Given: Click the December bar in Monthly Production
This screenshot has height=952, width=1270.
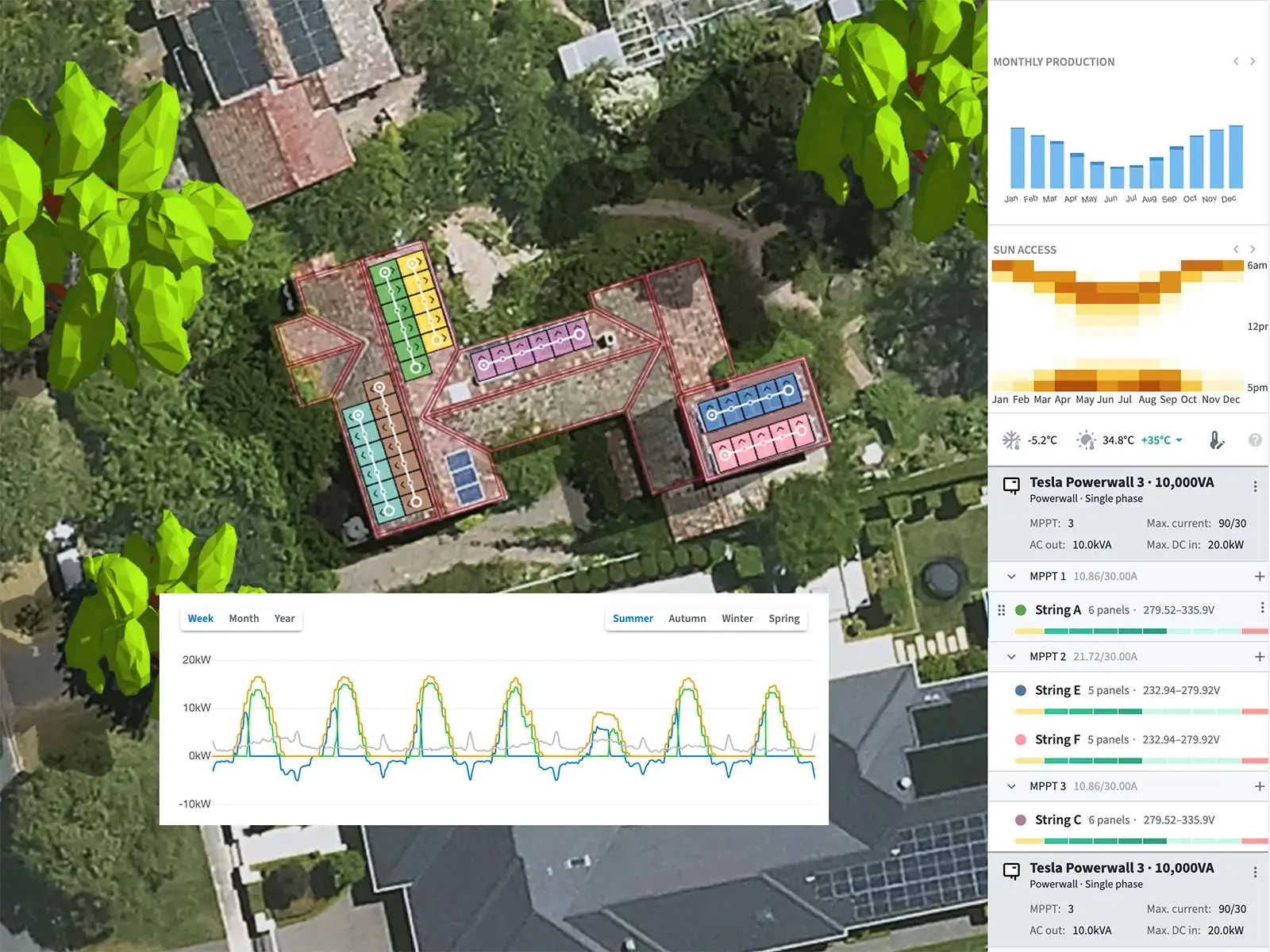Looking at the screenshot, I should [x=1236, y=156].
